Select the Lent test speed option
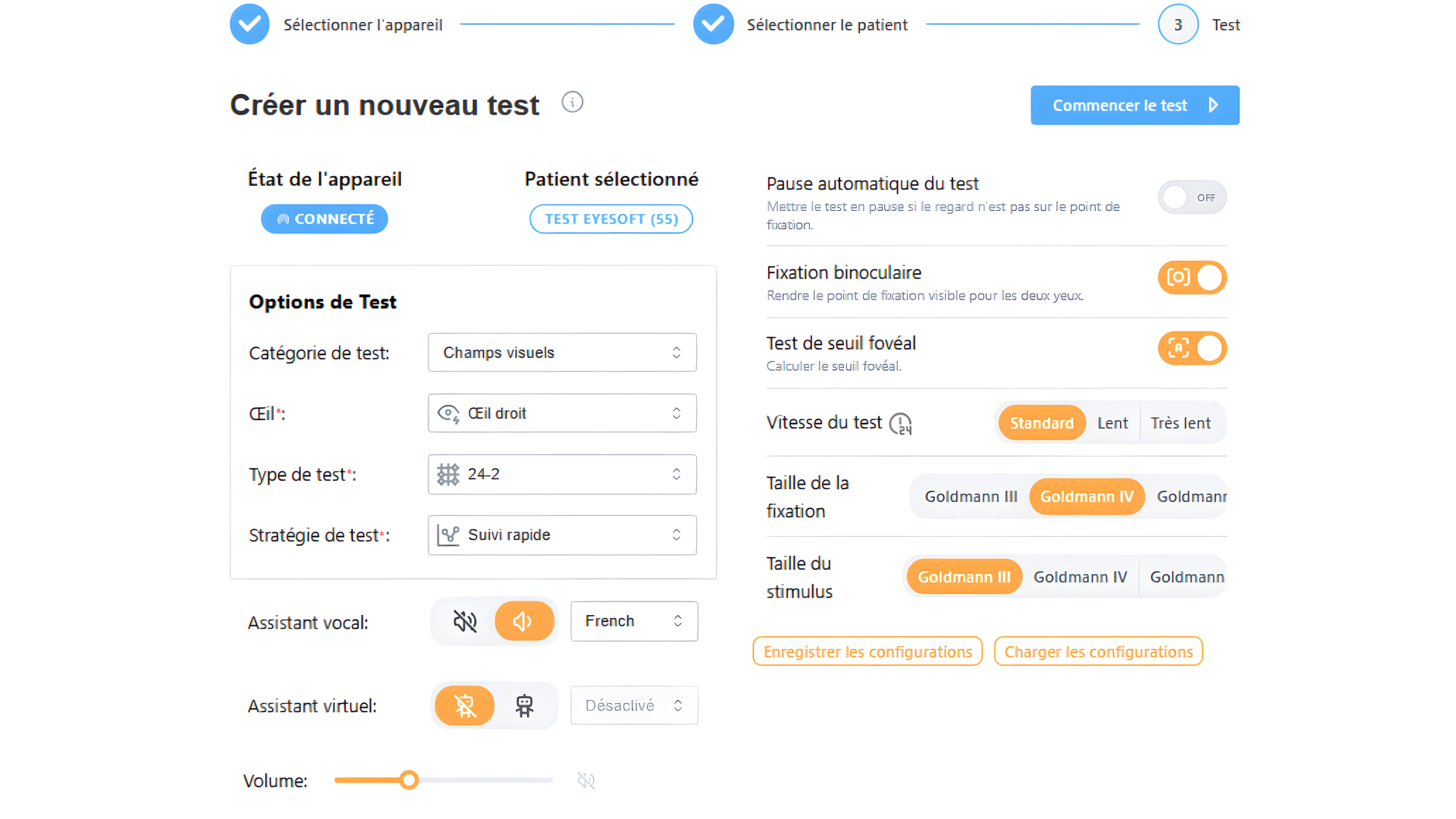Viewport: 1456px width, 819px height. point(1112,423)
